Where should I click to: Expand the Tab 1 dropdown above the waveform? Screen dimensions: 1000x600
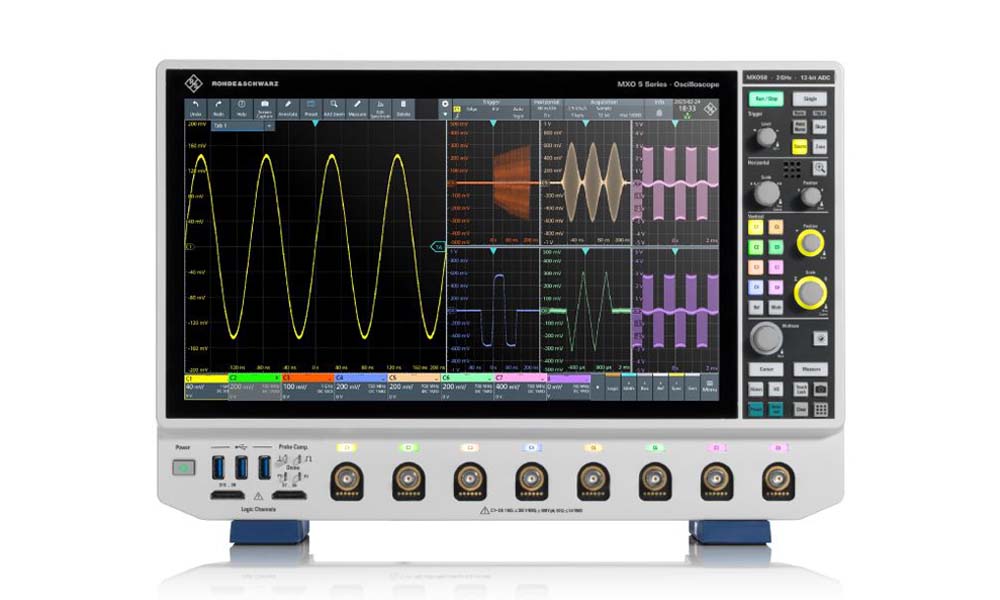pos(268,126)
